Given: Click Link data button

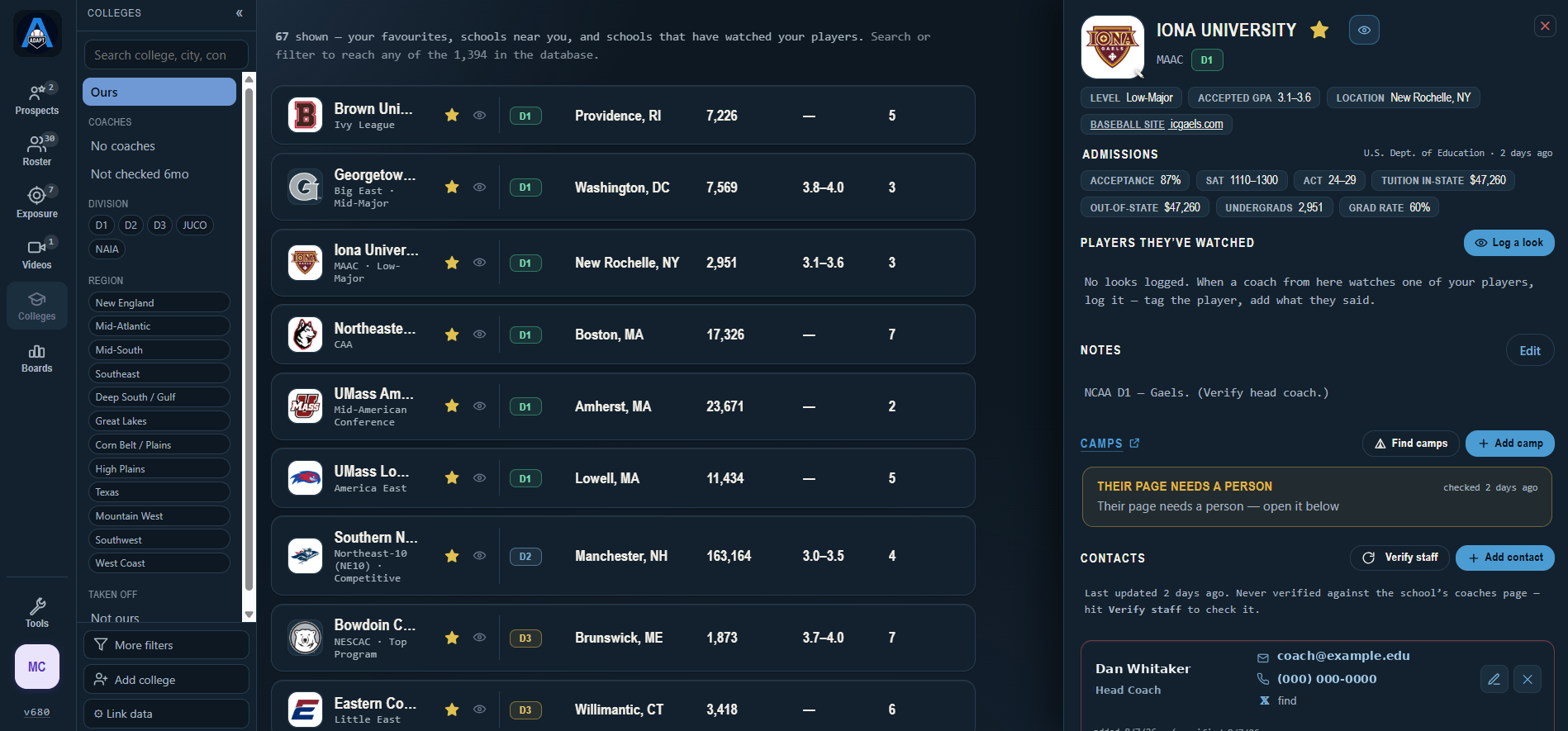Looking at the screenshot, I should [166, 714].
